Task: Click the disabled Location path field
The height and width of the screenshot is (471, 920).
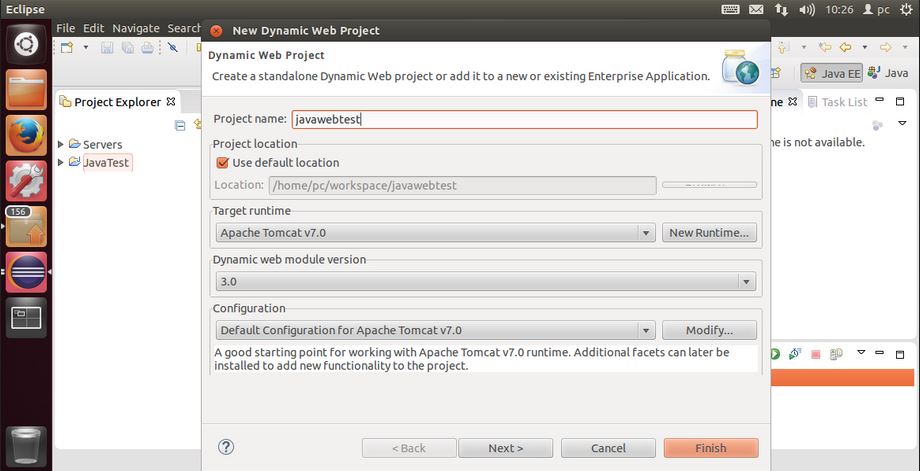Action: point(462,185)
